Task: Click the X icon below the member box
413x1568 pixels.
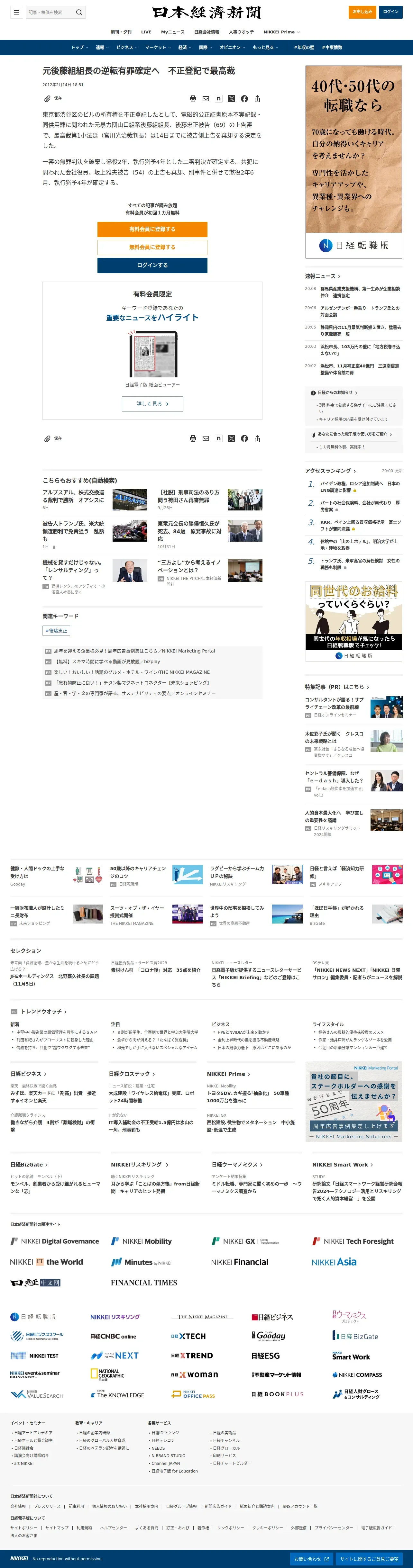Action: [232, 438]
